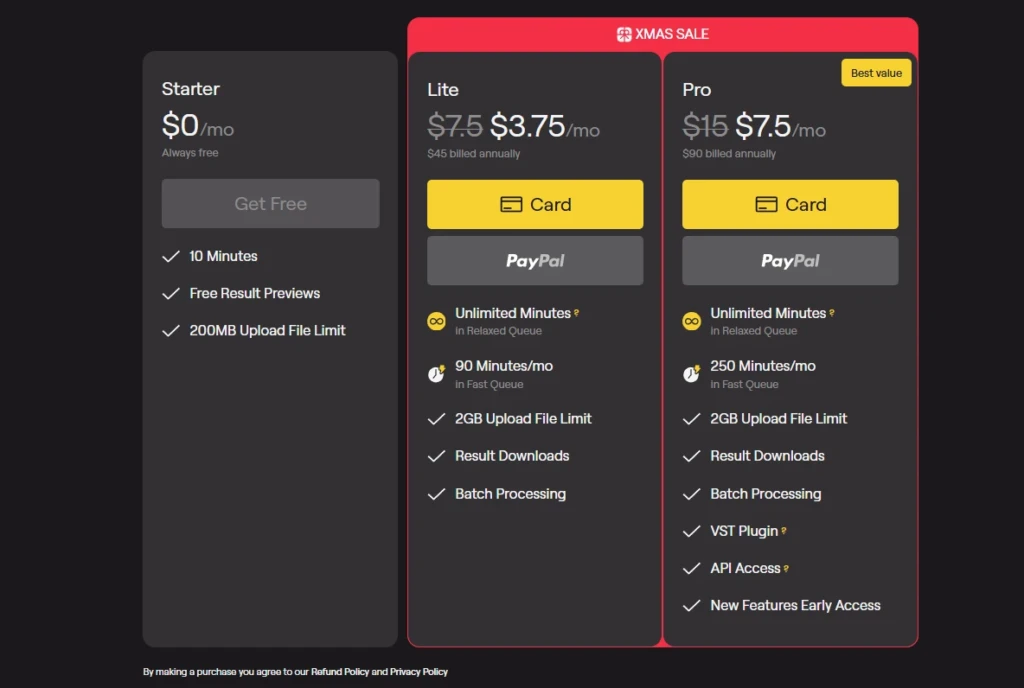Click the Pro plan Card payment button
Viewport: 1024px width, 688px height.
point(790,204)
